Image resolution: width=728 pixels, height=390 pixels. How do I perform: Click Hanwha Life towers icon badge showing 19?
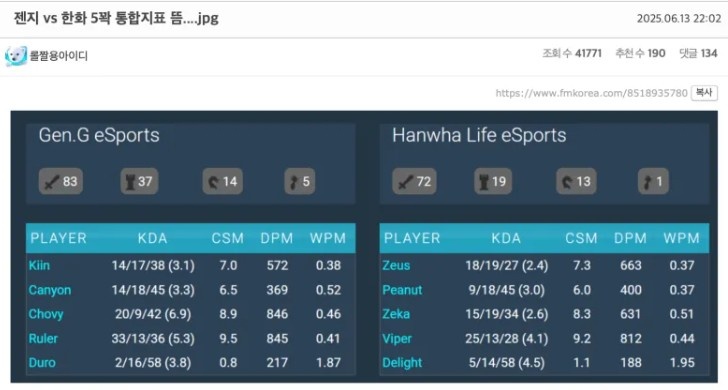pos(493,181)
